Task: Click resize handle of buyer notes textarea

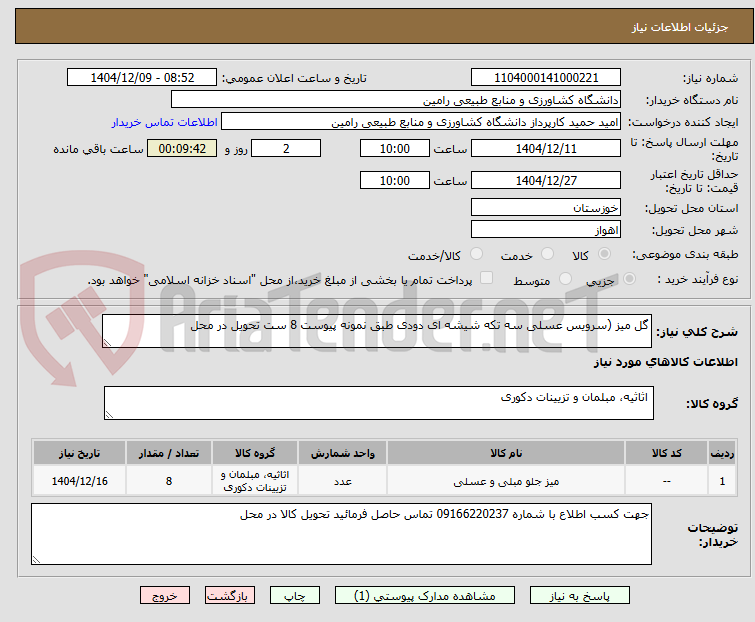Action: (36, 559)
